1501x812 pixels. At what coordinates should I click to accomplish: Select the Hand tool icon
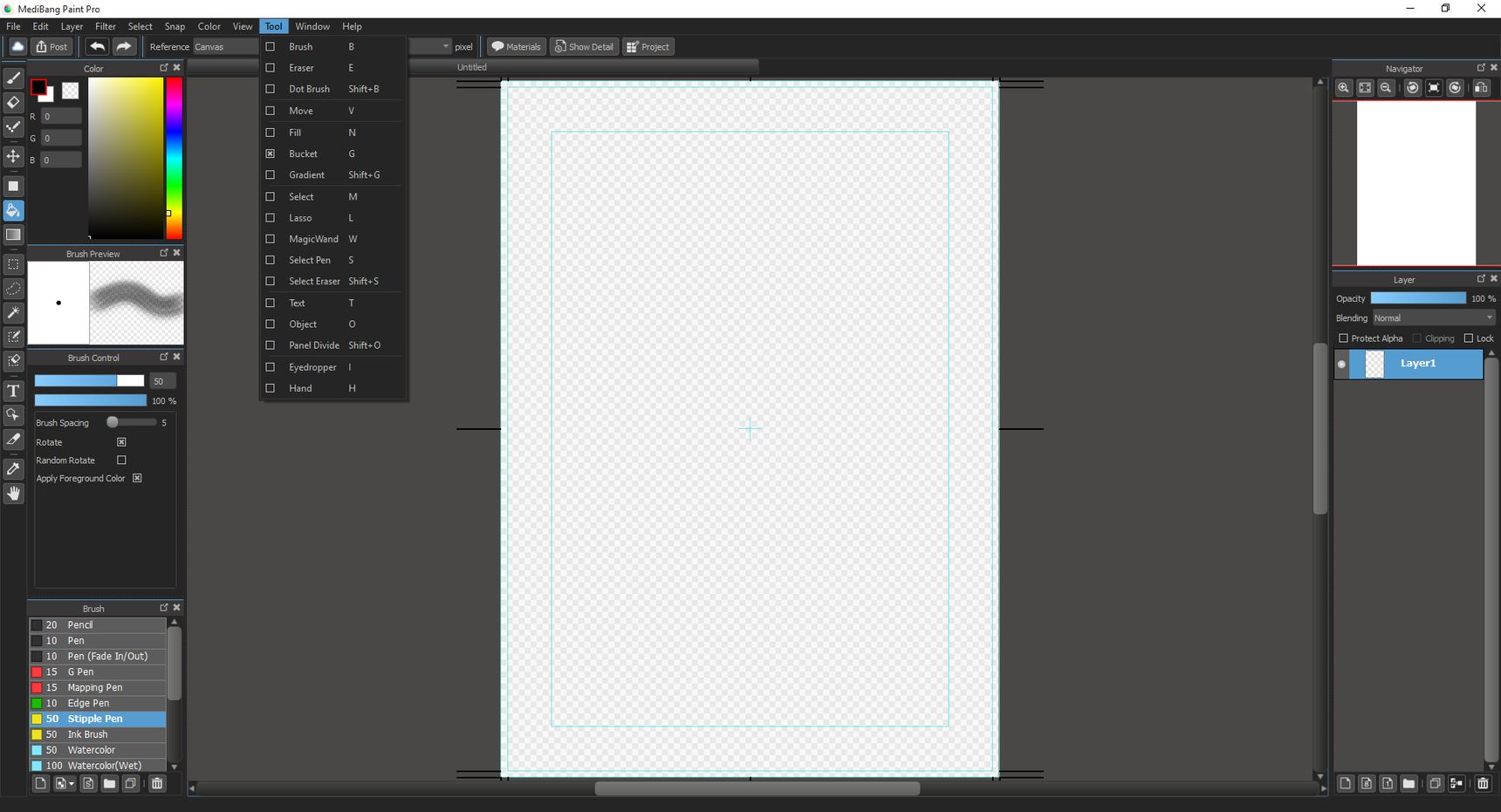pyautogui.click(x=13, y=494)
